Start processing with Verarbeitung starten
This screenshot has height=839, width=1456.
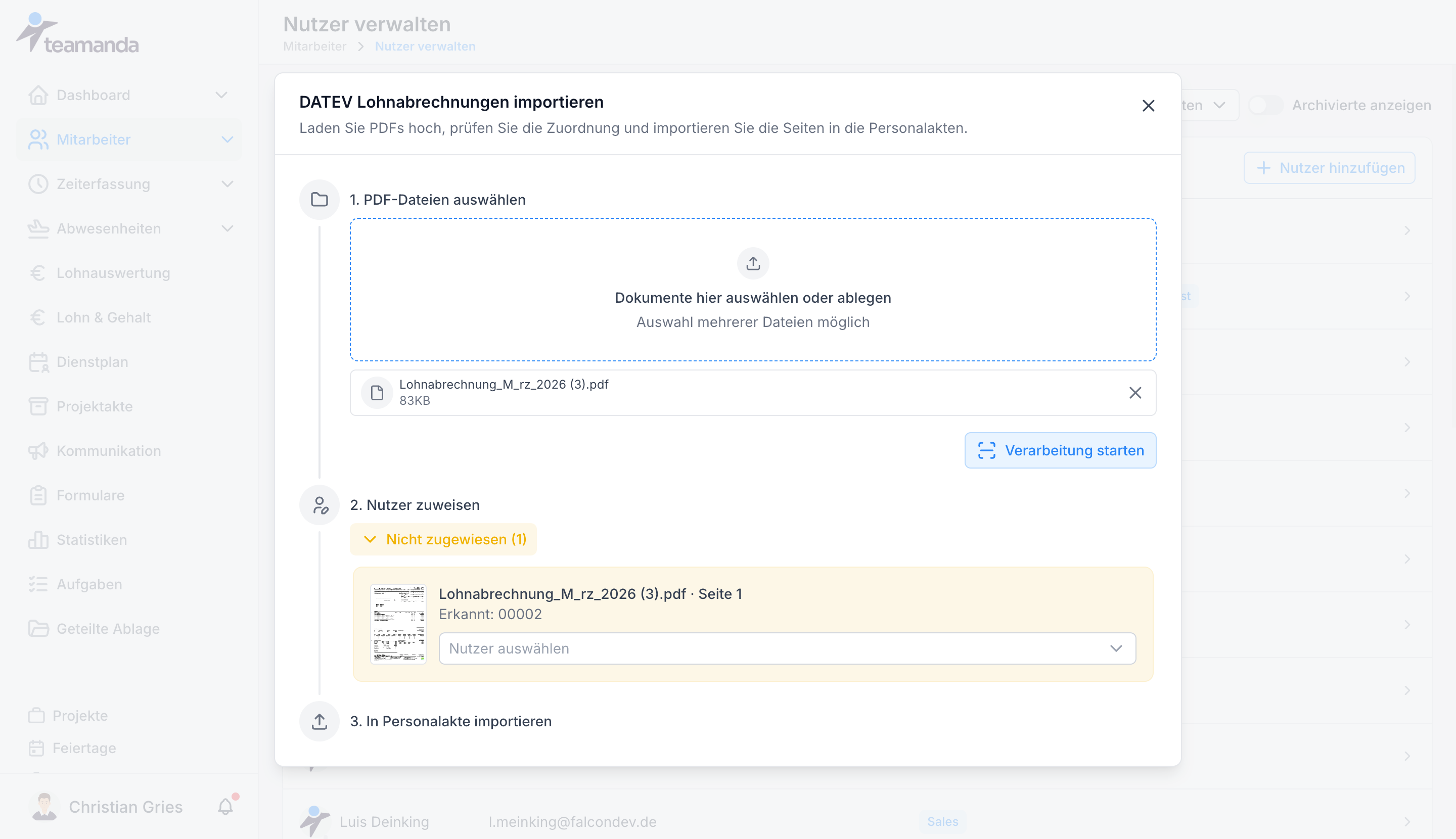pyautogui.click(x=1060, y=450)
